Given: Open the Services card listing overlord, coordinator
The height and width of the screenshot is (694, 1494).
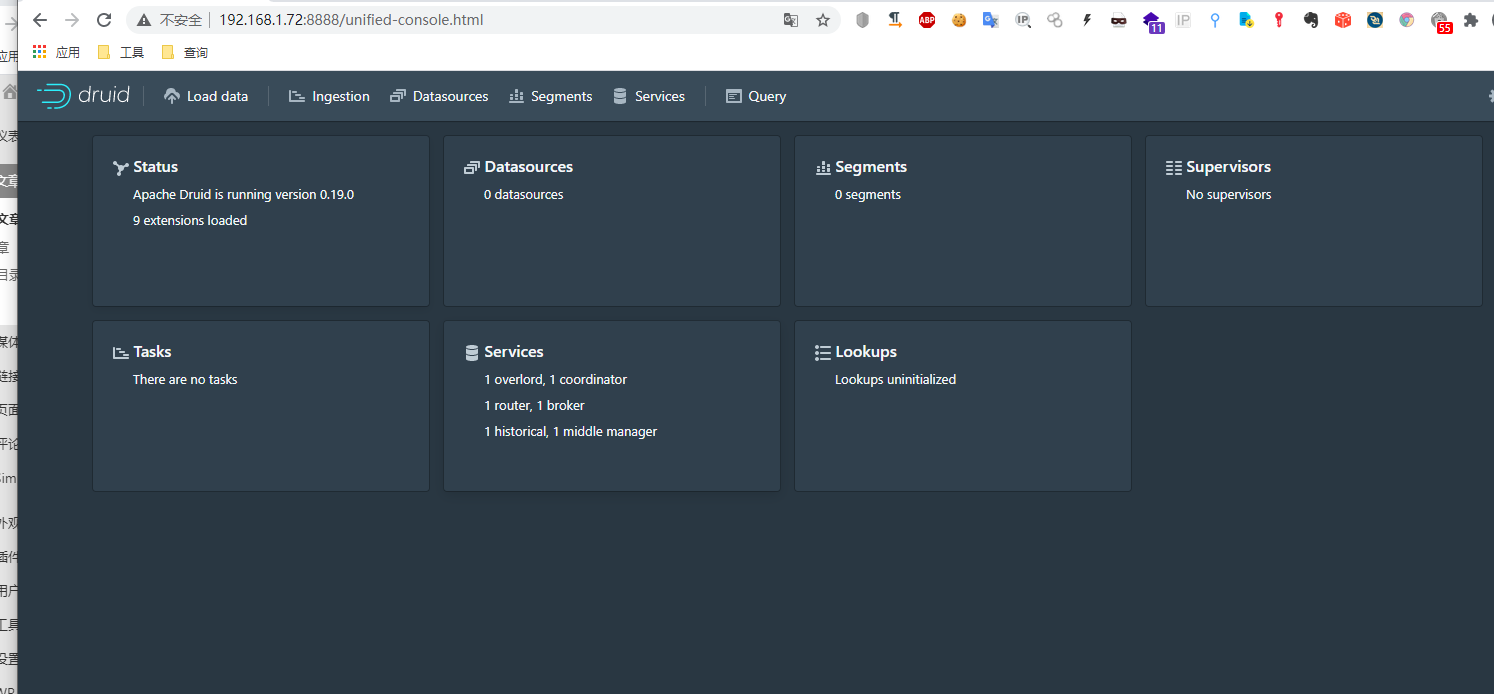Looking at the screenshot, I should 611,405.
